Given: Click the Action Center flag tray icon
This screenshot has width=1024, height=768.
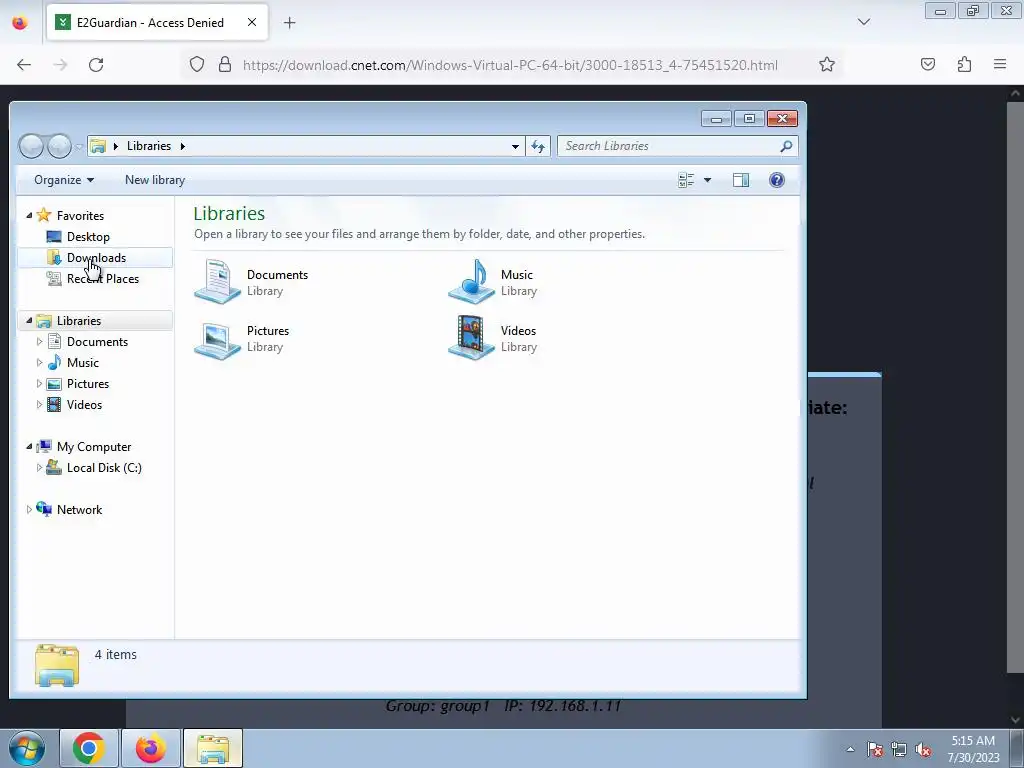Looking at the screenshot, I should [x=875, y=750].
